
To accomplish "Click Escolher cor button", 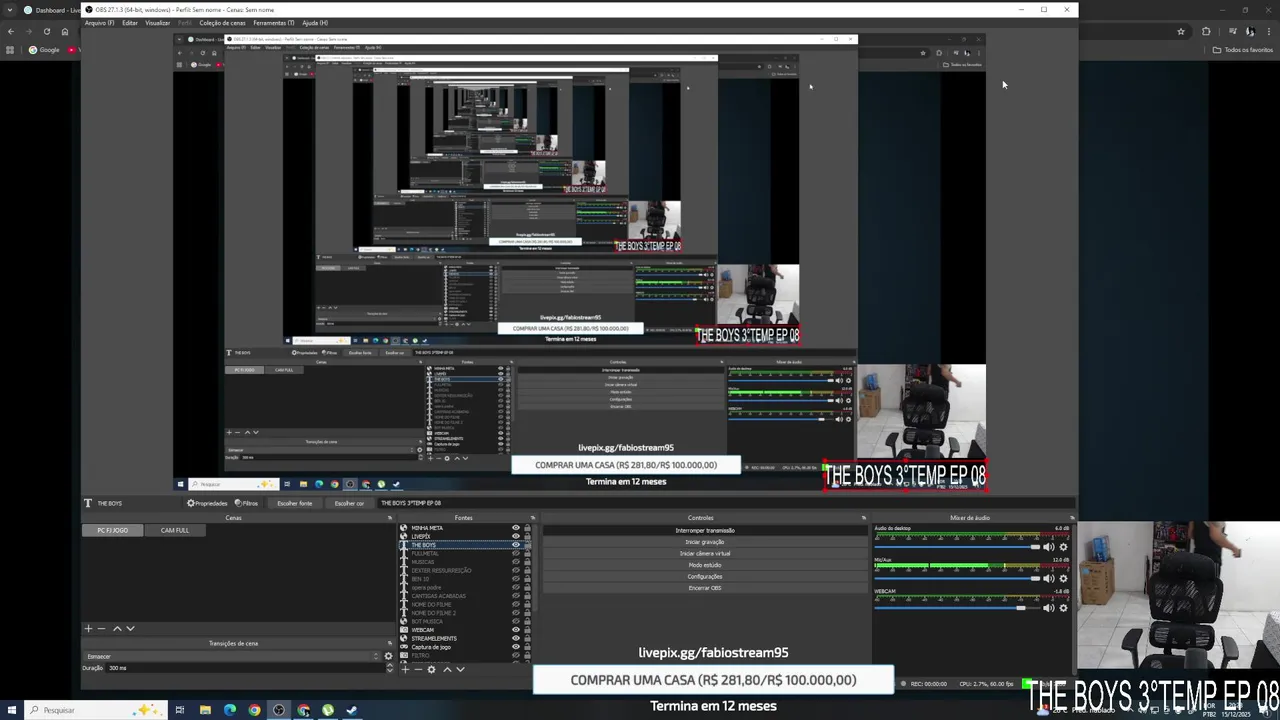I will [349, 503].
